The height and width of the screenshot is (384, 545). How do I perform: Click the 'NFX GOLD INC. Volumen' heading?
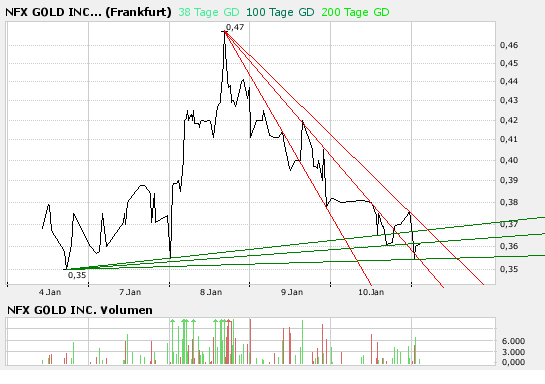pyautogui.click(x=80, y=310)
